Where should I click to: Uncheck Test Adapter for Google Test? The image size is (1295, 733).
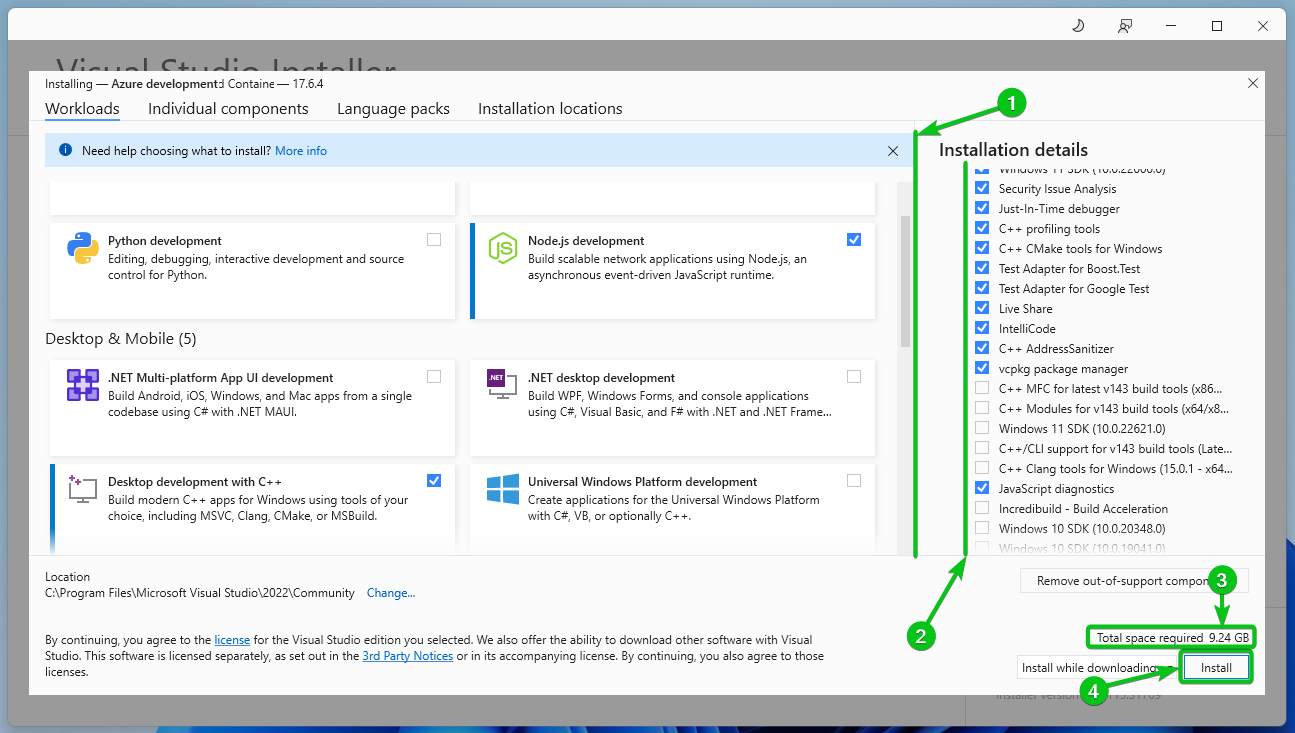pos(982,288)
